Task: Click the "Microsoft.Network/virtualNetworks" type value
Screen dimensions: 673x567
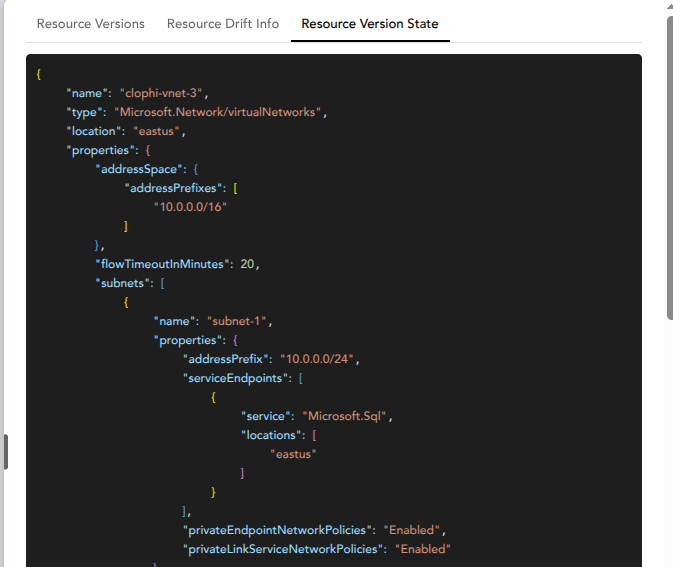Action: click(x=218, y=112)
